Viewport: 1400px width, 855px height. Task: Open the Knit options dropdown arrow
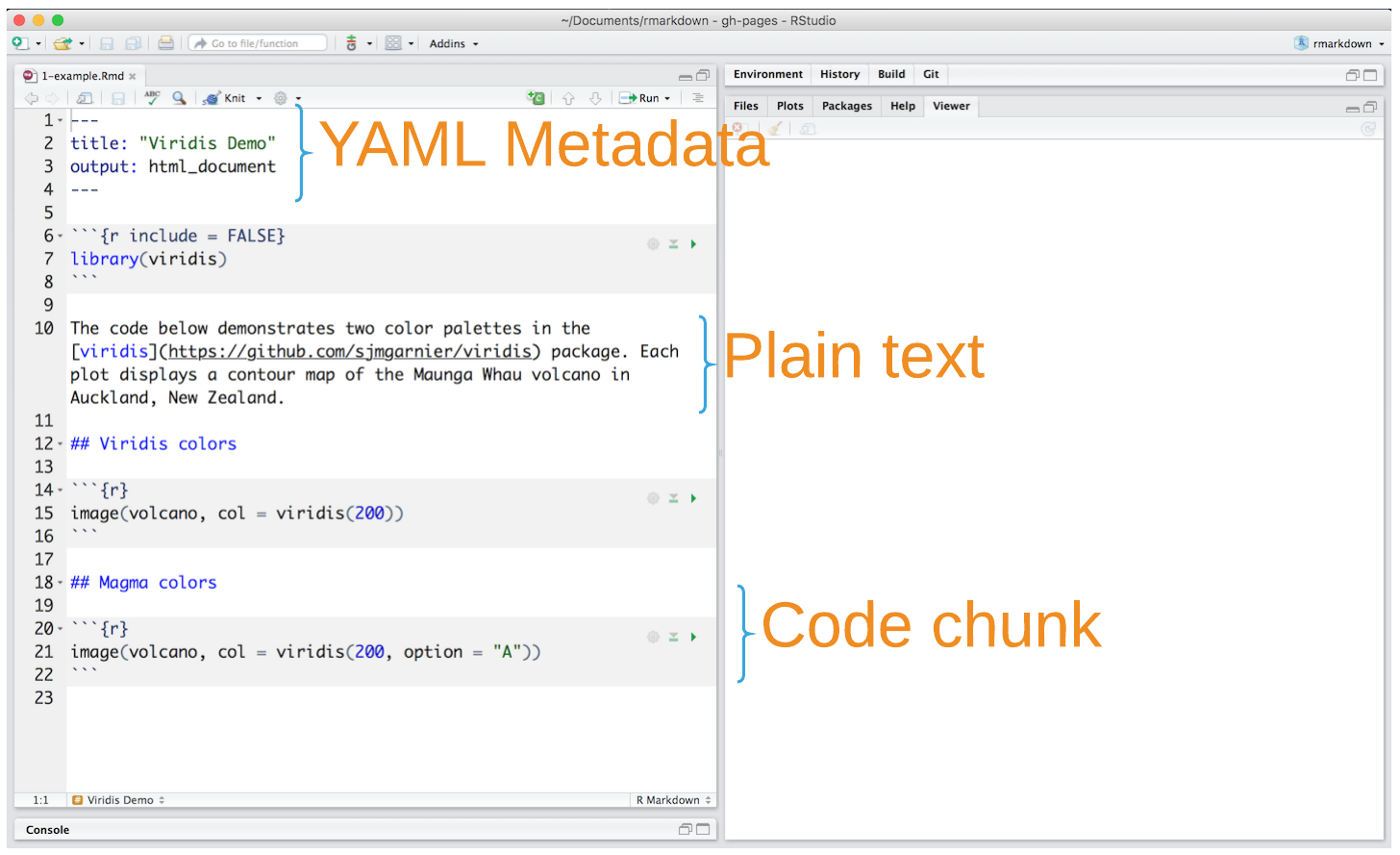tap(259, 98)
